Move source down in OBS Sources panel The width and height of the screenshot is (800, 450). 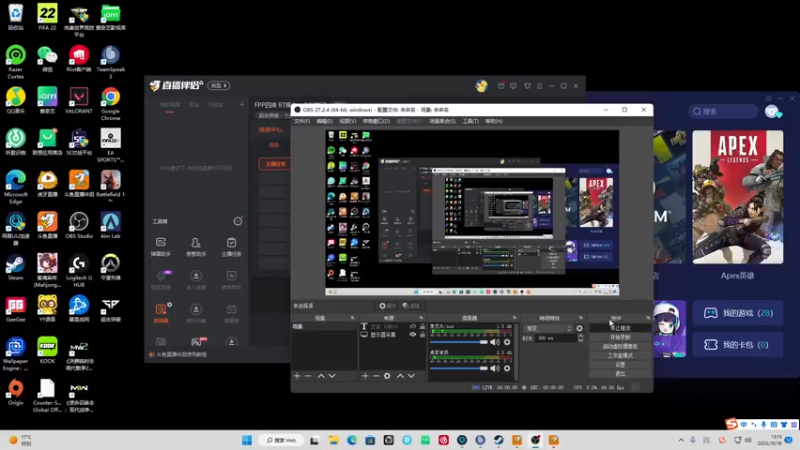411,376
